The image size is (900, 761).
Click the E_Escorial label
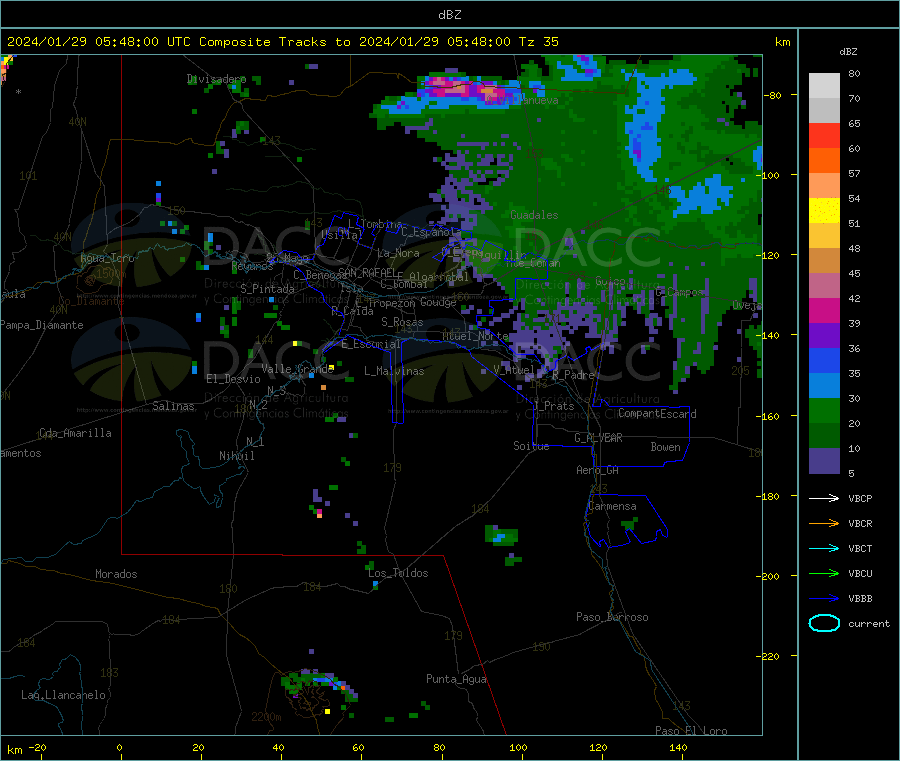(371, 344)
